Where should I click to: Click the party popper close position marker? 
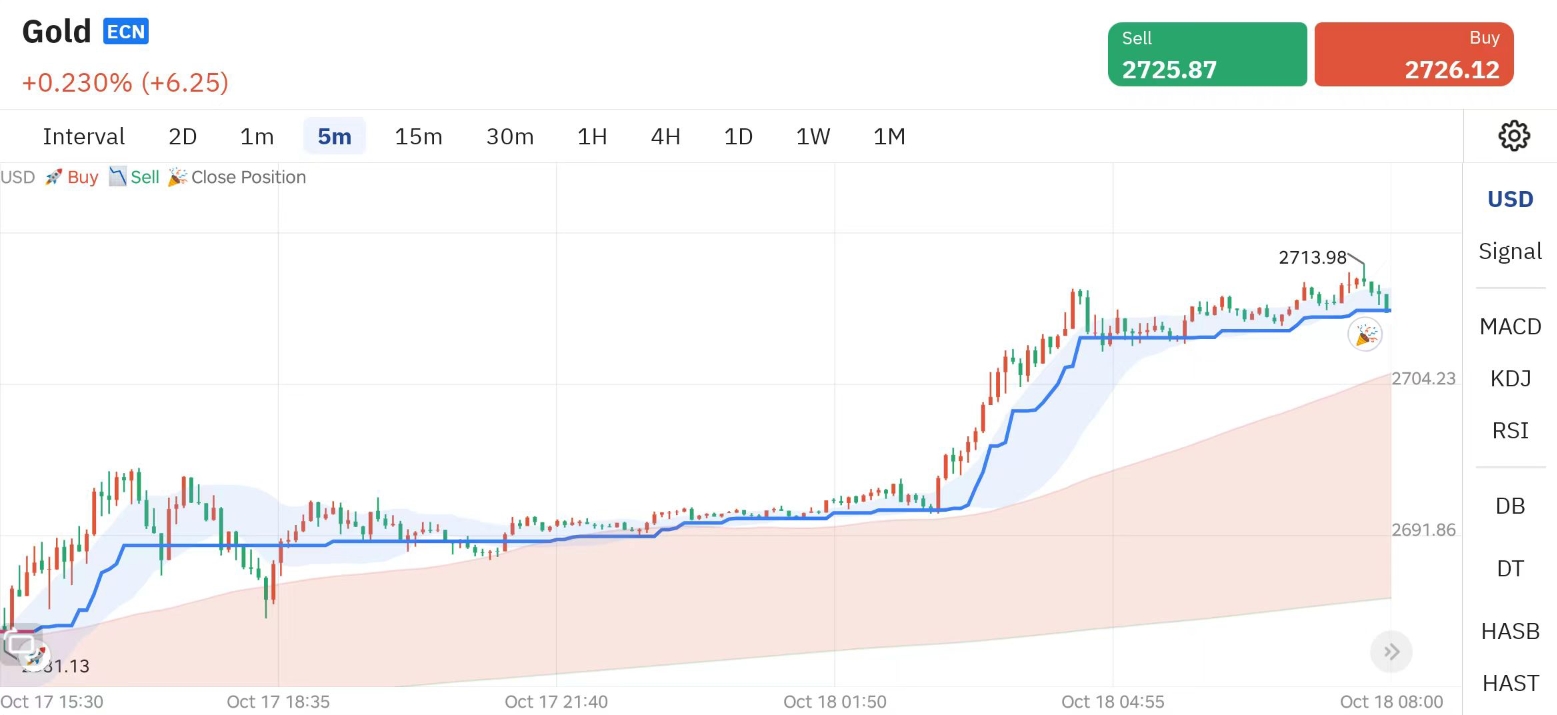tap(1364, 334)
